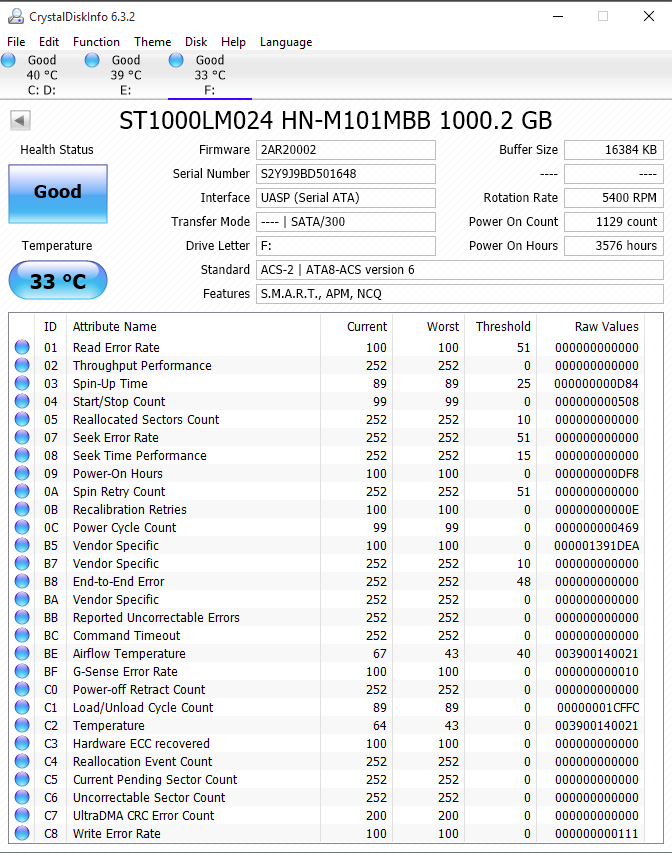Click the status orb of Command Timeout
This screenshot has height=853, width=672.
click(x=22, y=635)
